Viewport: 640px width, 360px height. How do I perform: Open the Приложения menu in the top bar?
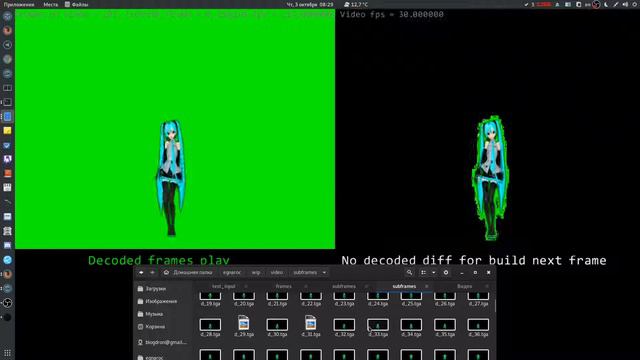19,4
